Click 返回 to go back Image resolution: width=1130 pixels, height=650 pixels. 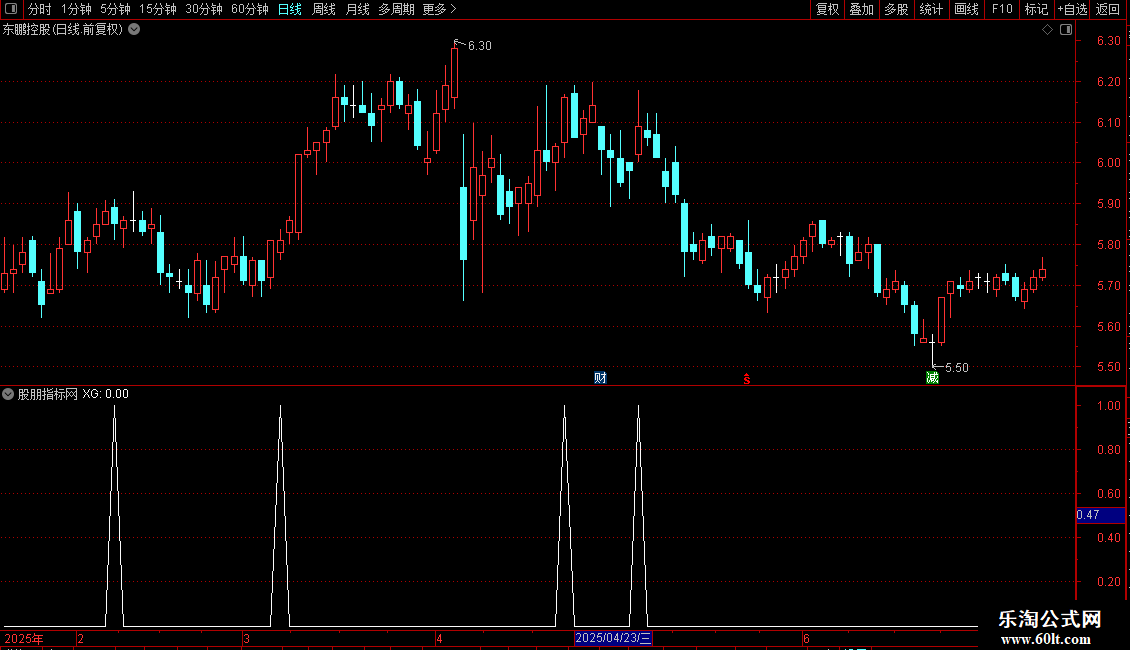click(x=1108, y=9)
